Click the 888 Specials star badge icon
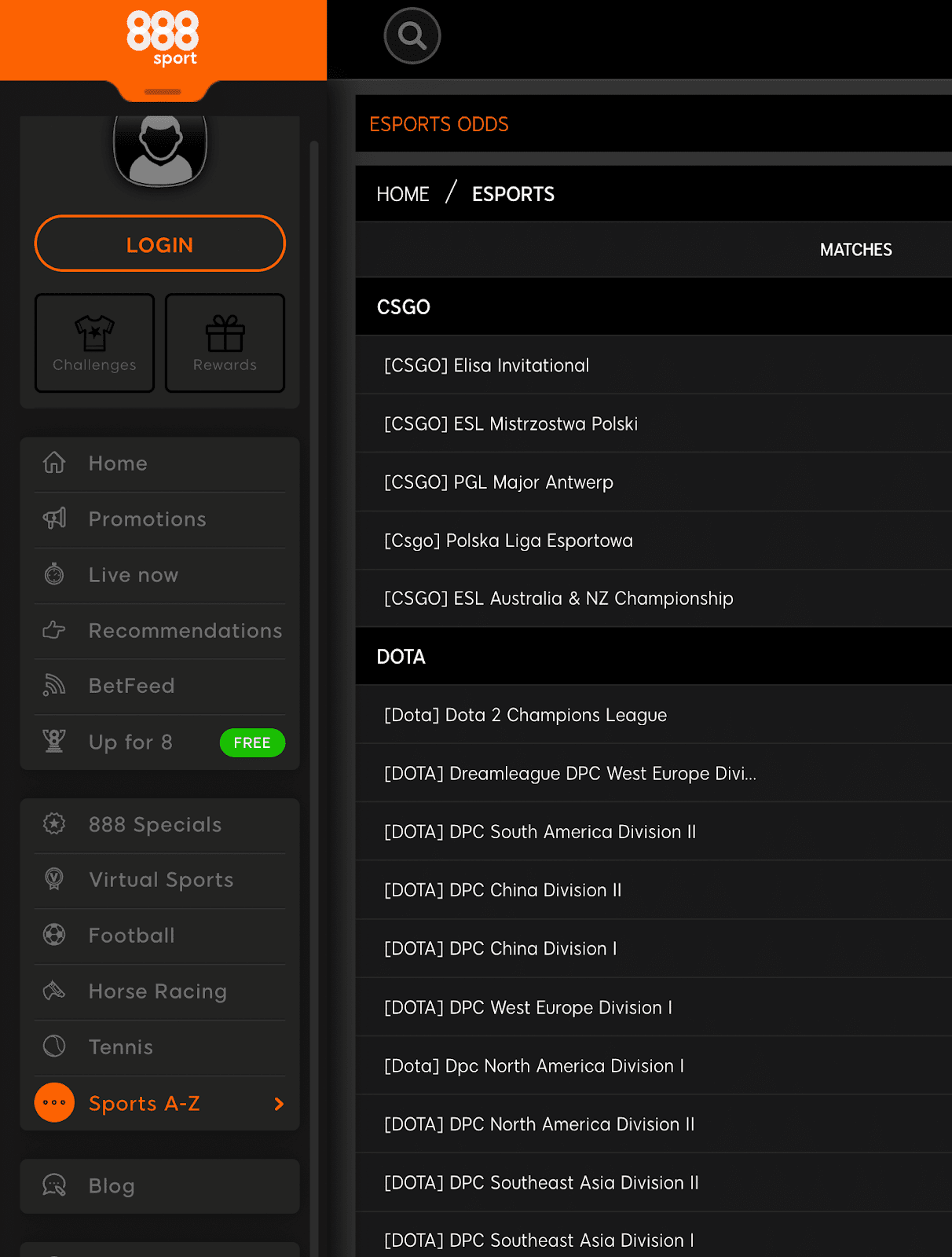 pyautogui.click(x=54, y=823)
